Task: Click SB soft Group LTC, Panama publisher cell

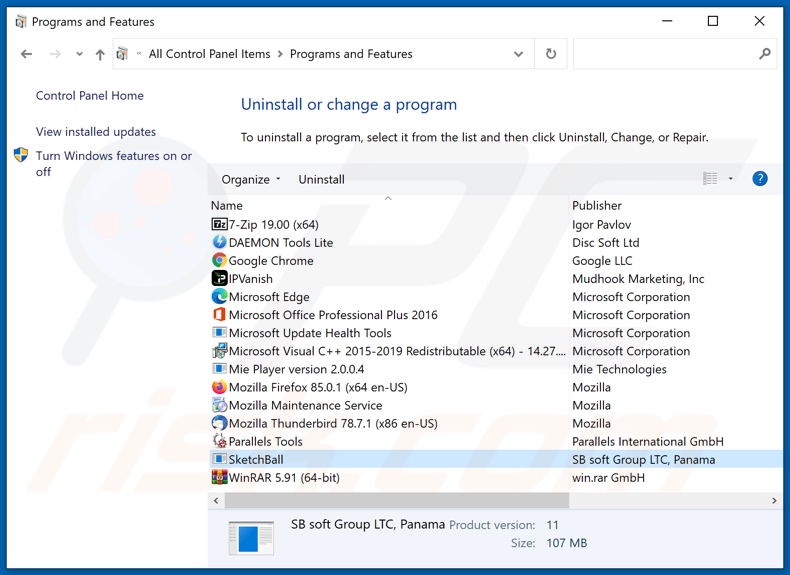Action: (643, 460)
